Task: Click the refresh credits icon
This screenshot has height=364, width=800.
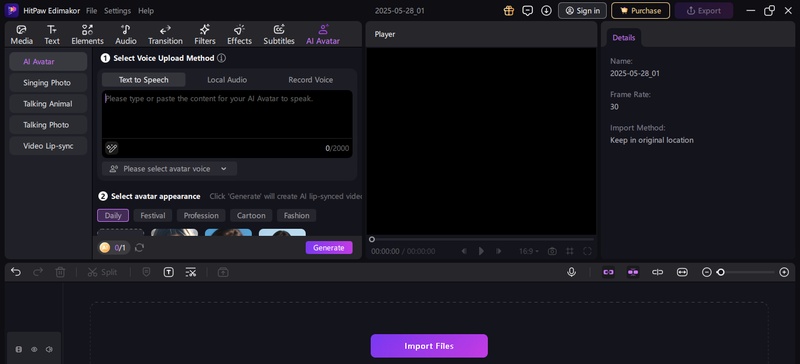Action: click(x=139, y=248)
